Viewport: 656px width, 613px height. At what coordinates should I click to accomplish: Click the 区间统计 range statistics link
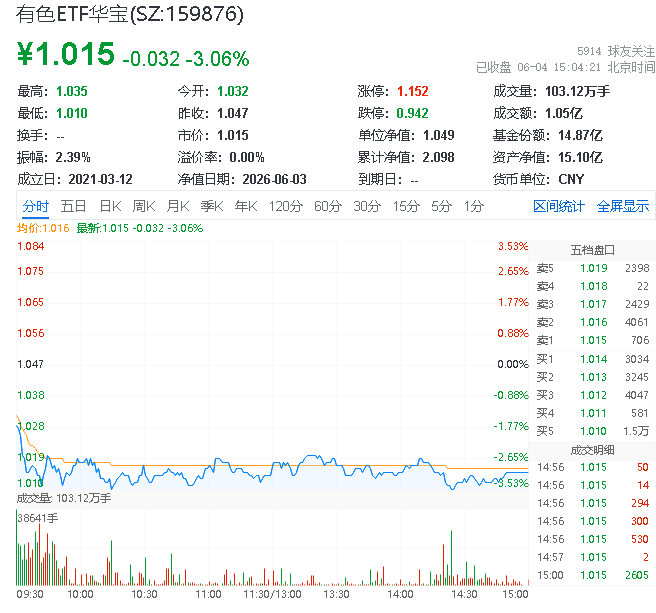pyautogui.click(x=559, y=206)
